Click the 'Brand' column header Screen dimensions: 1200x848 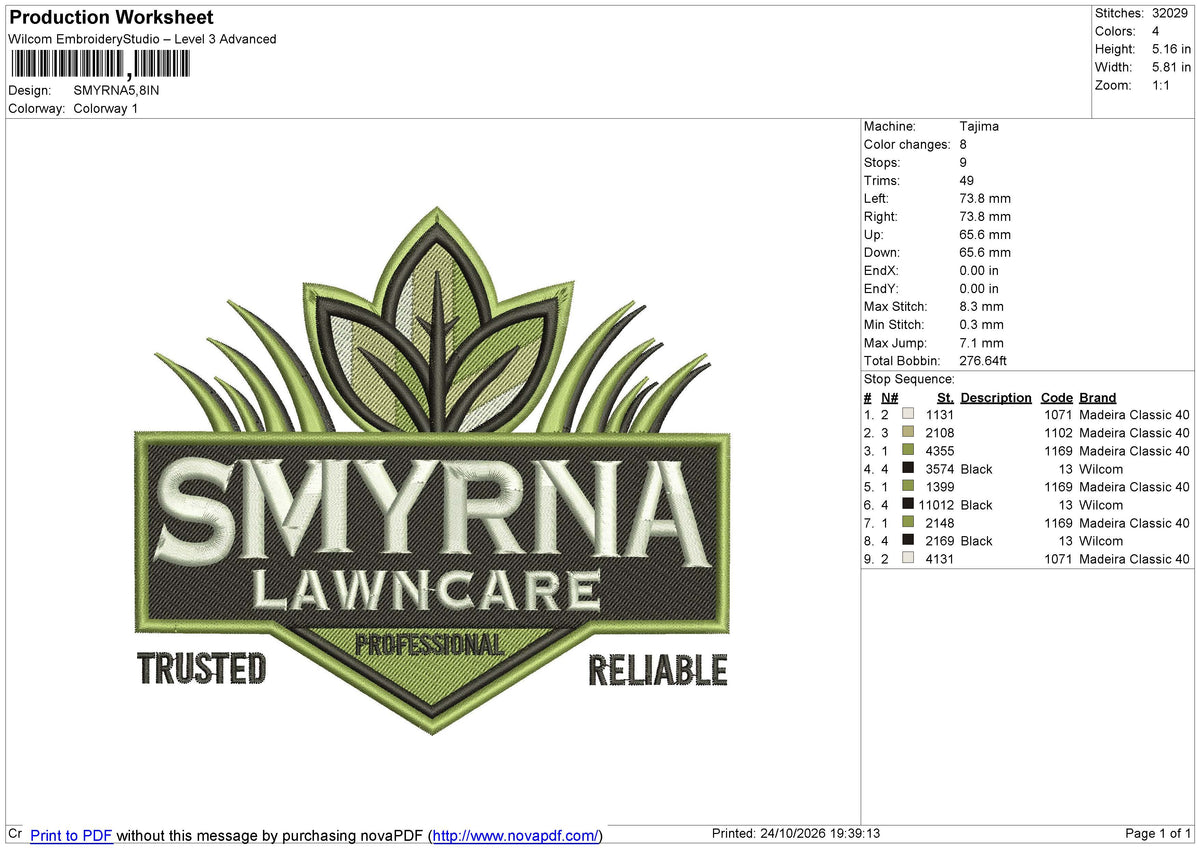click(1098, 398)
